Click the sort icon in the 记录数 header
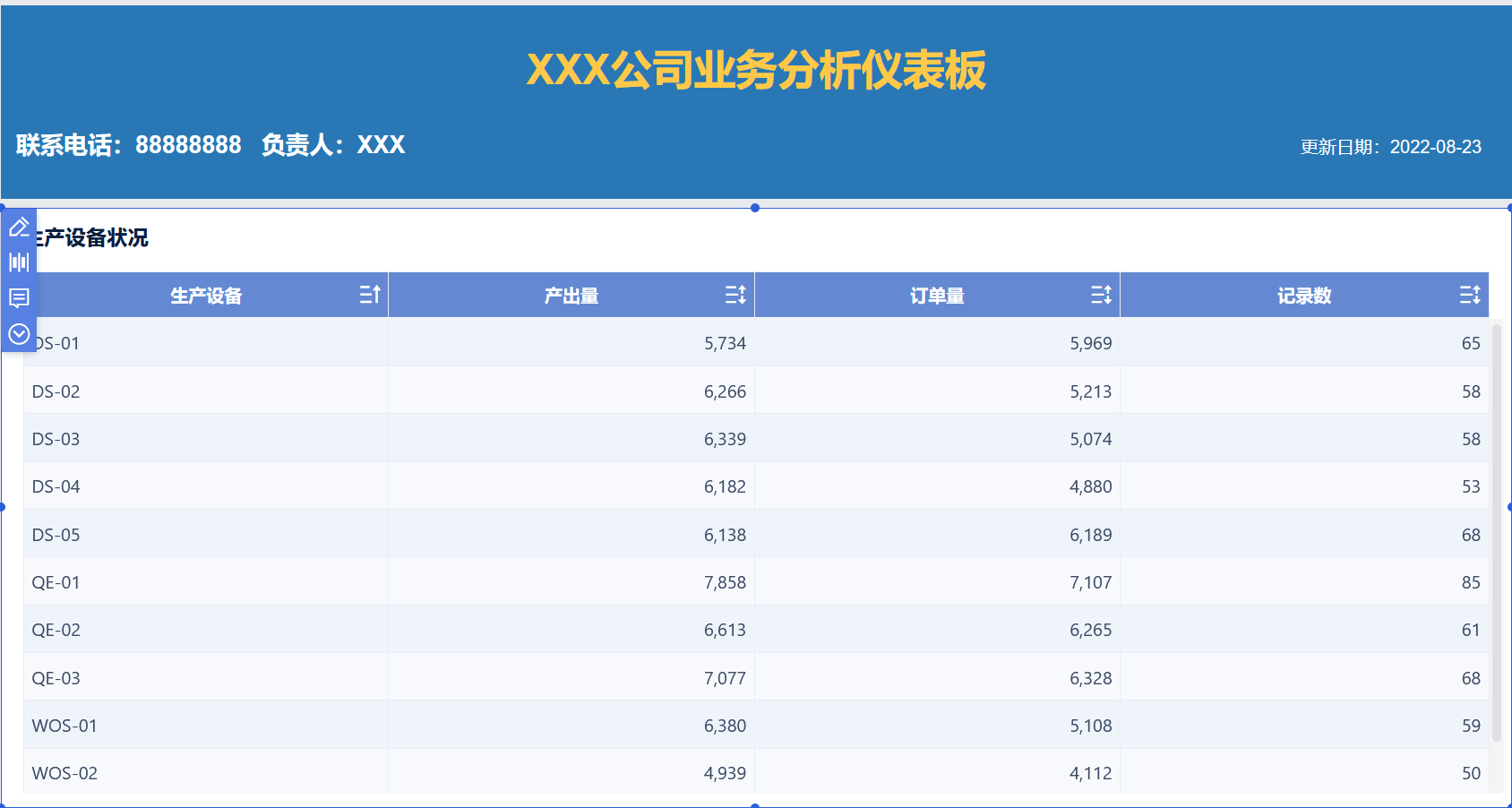Screen dimensions: 1512x808 1470,295
